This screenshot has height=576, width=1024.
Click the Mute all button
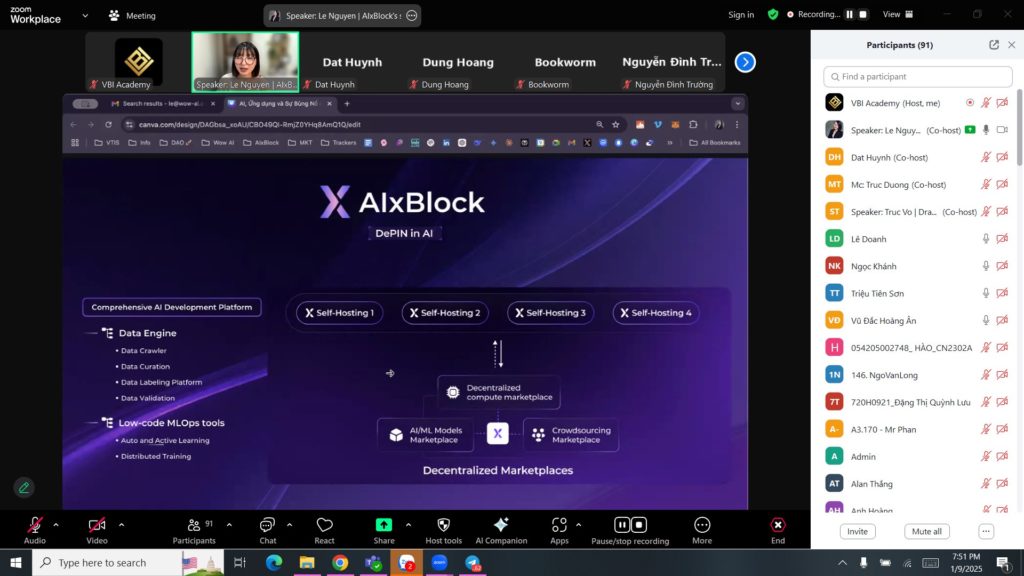926,531
